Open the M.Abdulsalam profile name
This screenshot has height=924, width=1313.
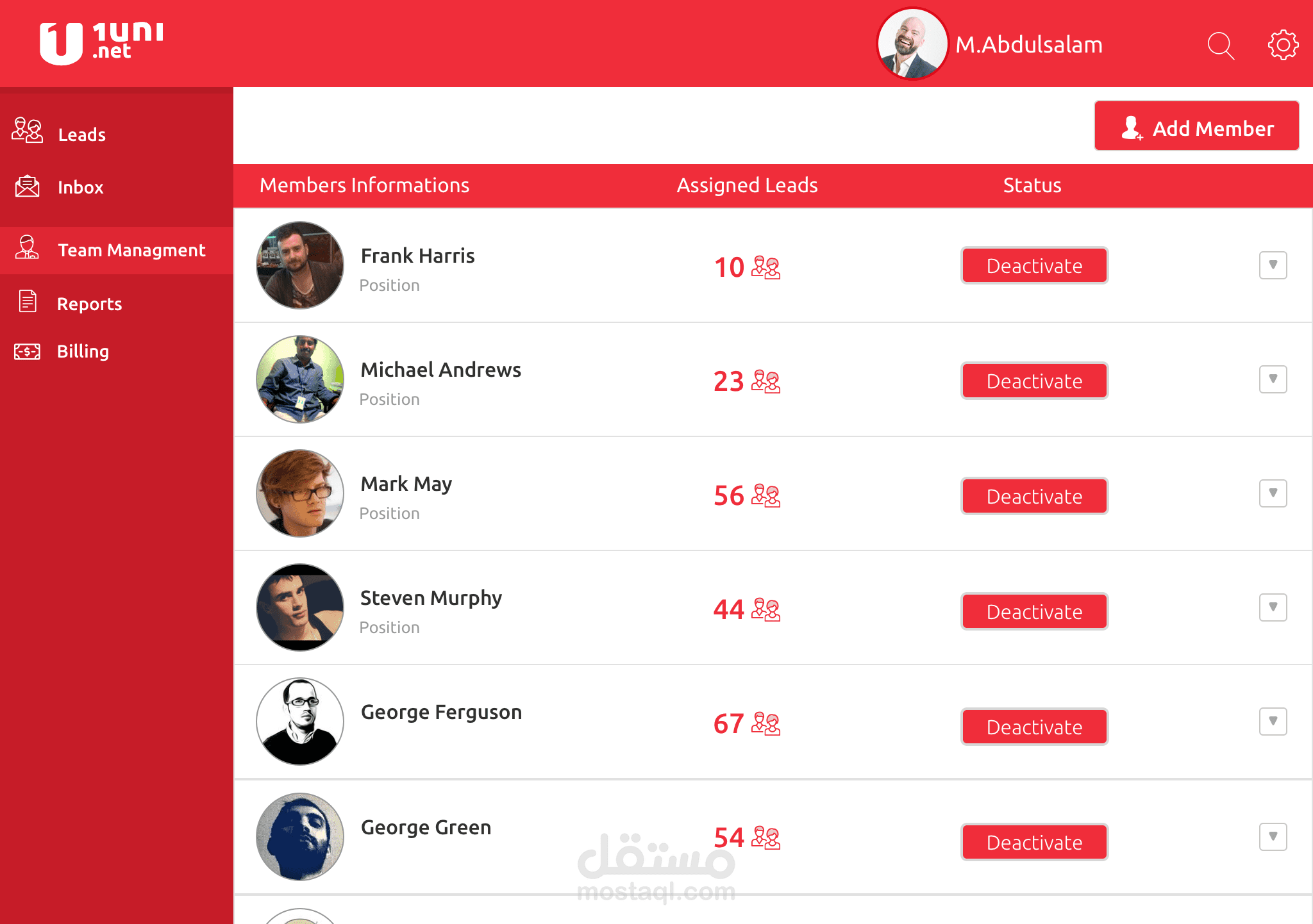[1028, 45]
